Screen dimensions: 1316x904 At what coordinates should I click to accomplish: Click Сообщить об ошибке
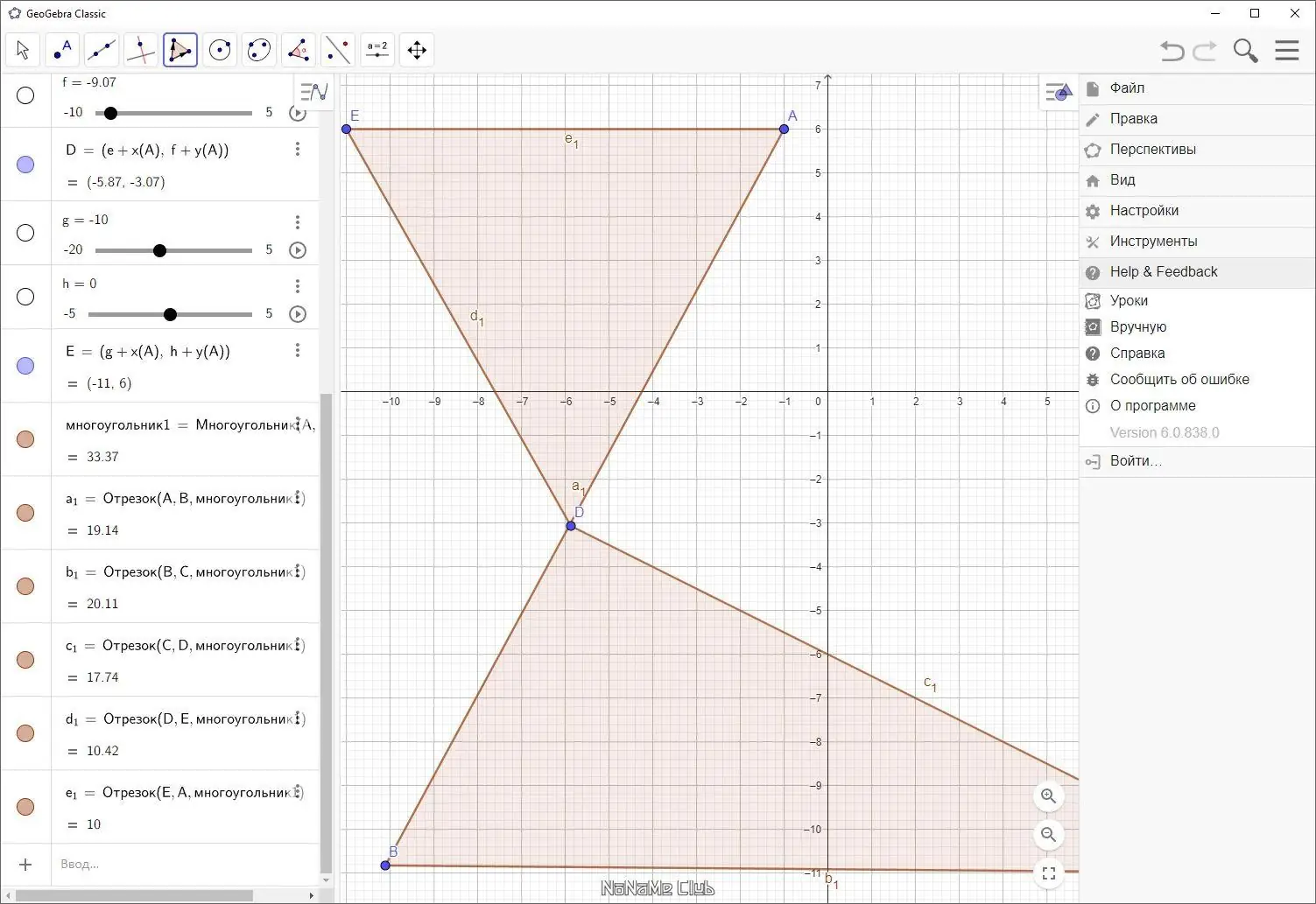(1197, 380)
